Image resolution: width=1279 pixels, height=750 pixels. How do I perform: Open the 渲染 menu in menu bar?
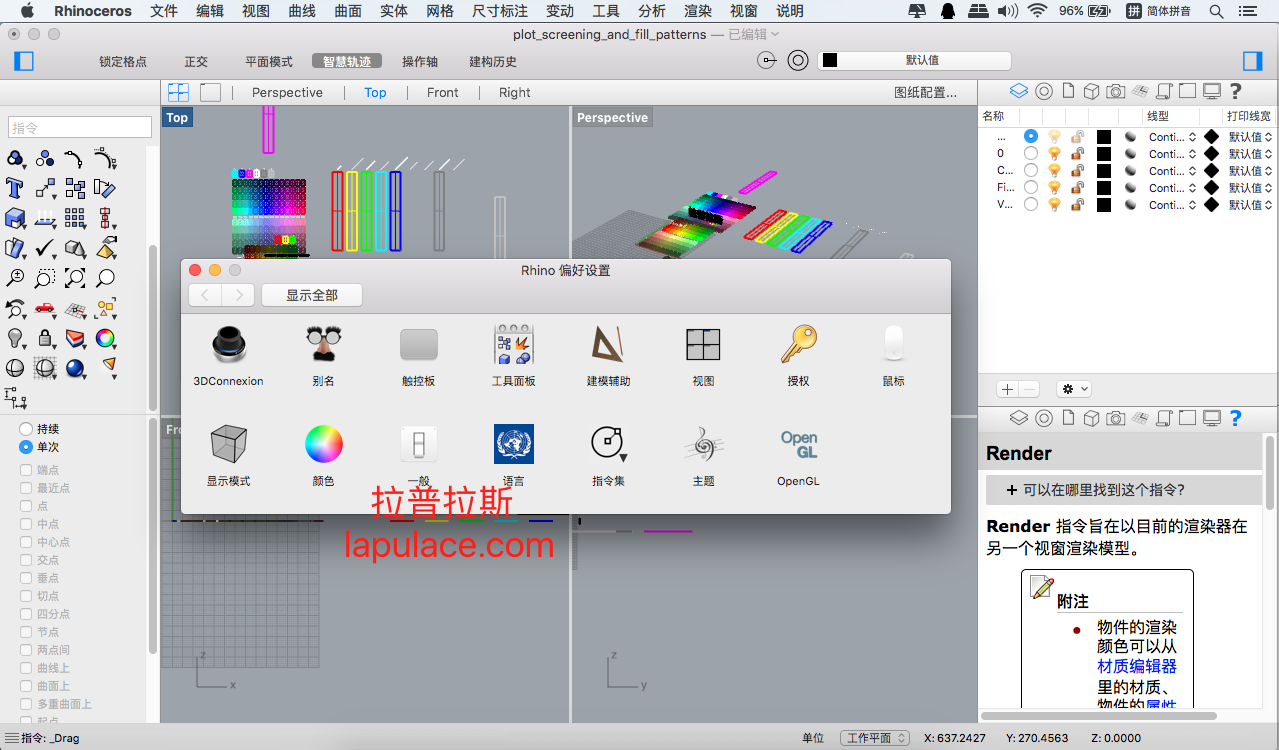(x=698, y=11)
